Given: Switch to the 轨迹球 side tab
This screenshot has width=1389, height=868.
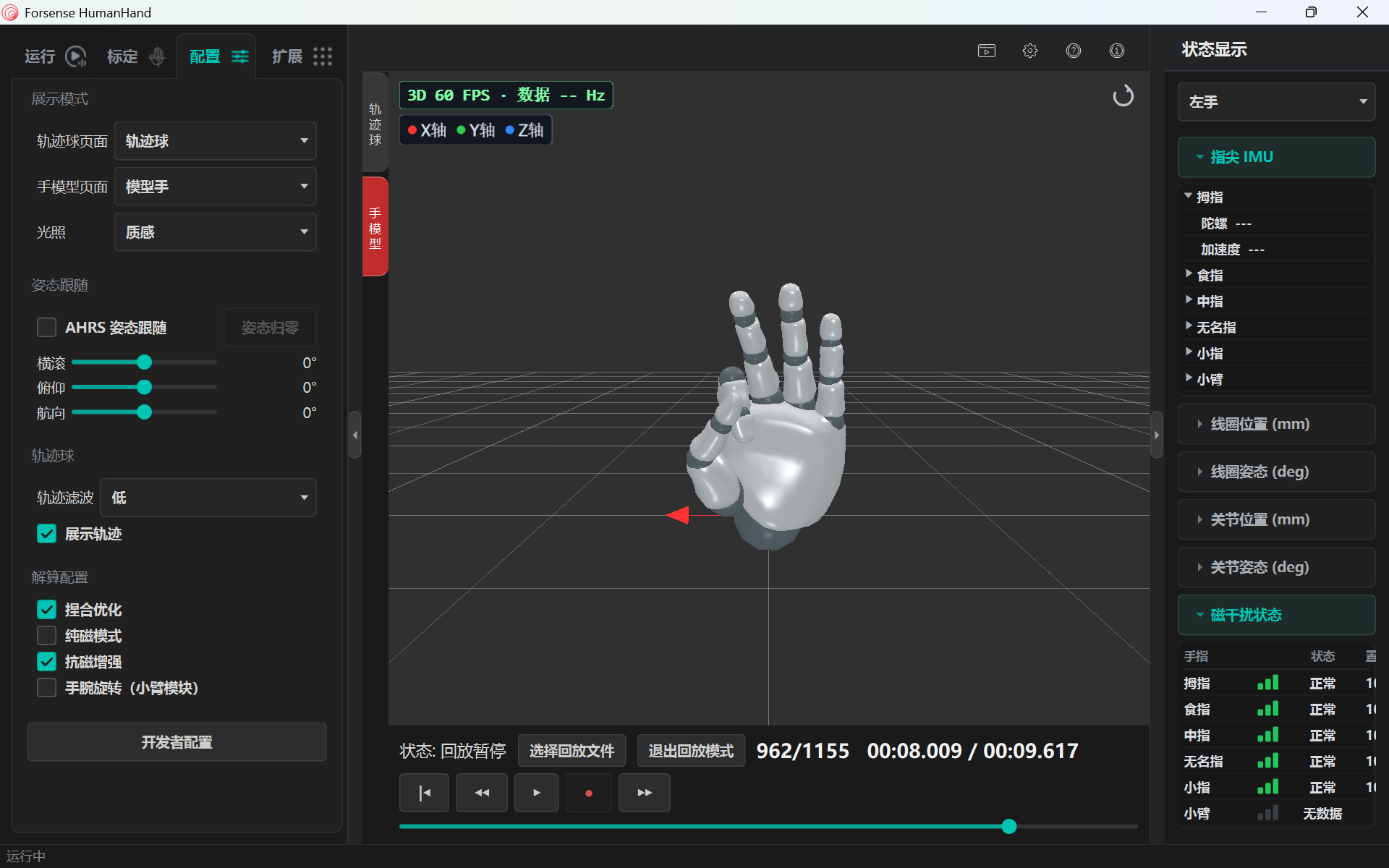Looking at the screenshot, I should tap(375, 124).
